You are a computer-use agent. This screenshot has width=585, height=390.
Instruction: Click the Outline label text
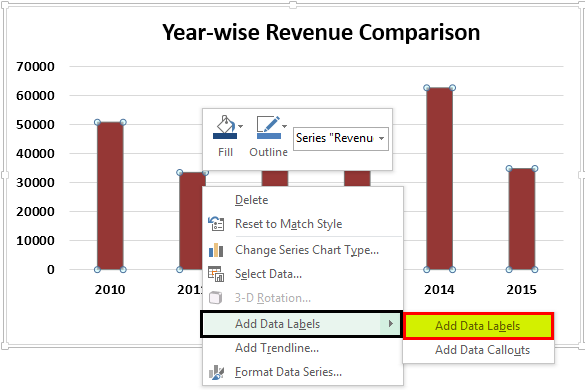tap(269, 152)
